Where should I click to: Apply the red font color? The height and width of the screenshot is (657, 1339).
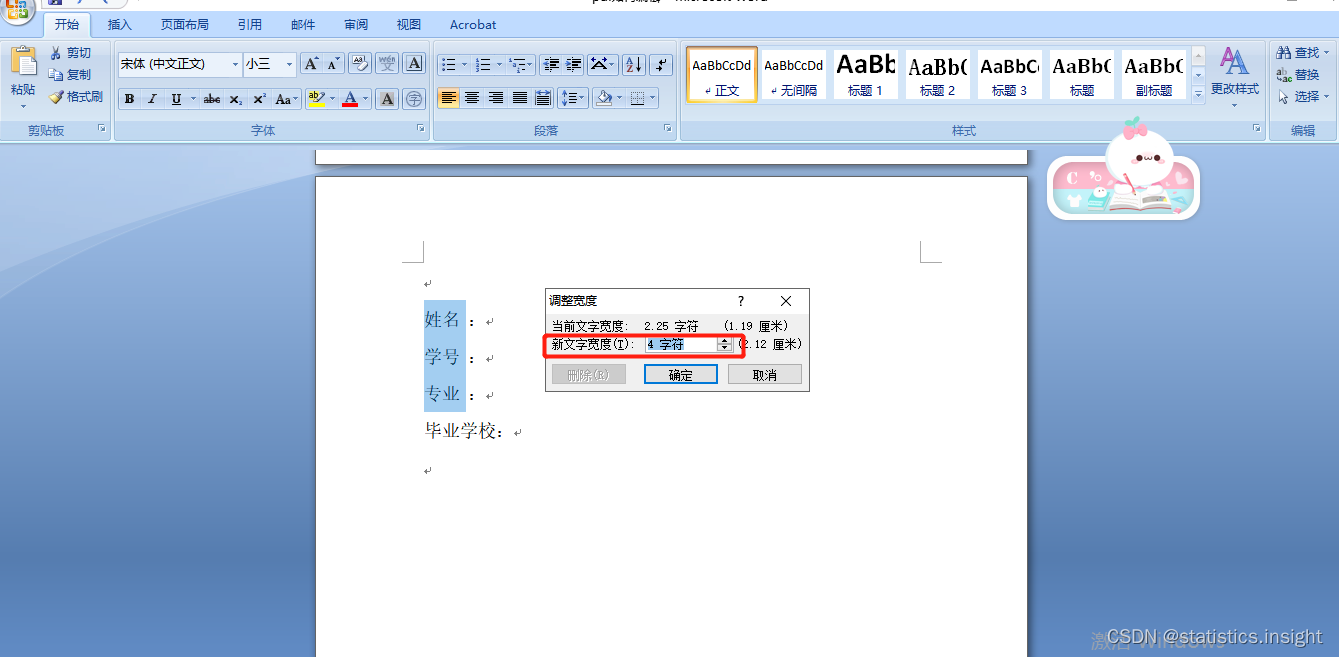coord(350,98)
